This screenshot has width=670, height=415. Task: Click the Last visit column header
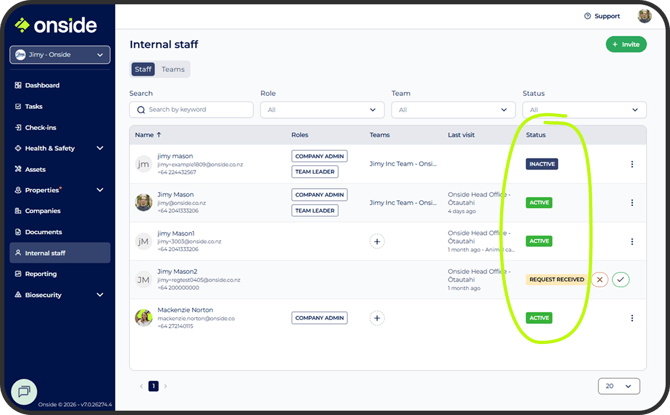coord(461,135)
